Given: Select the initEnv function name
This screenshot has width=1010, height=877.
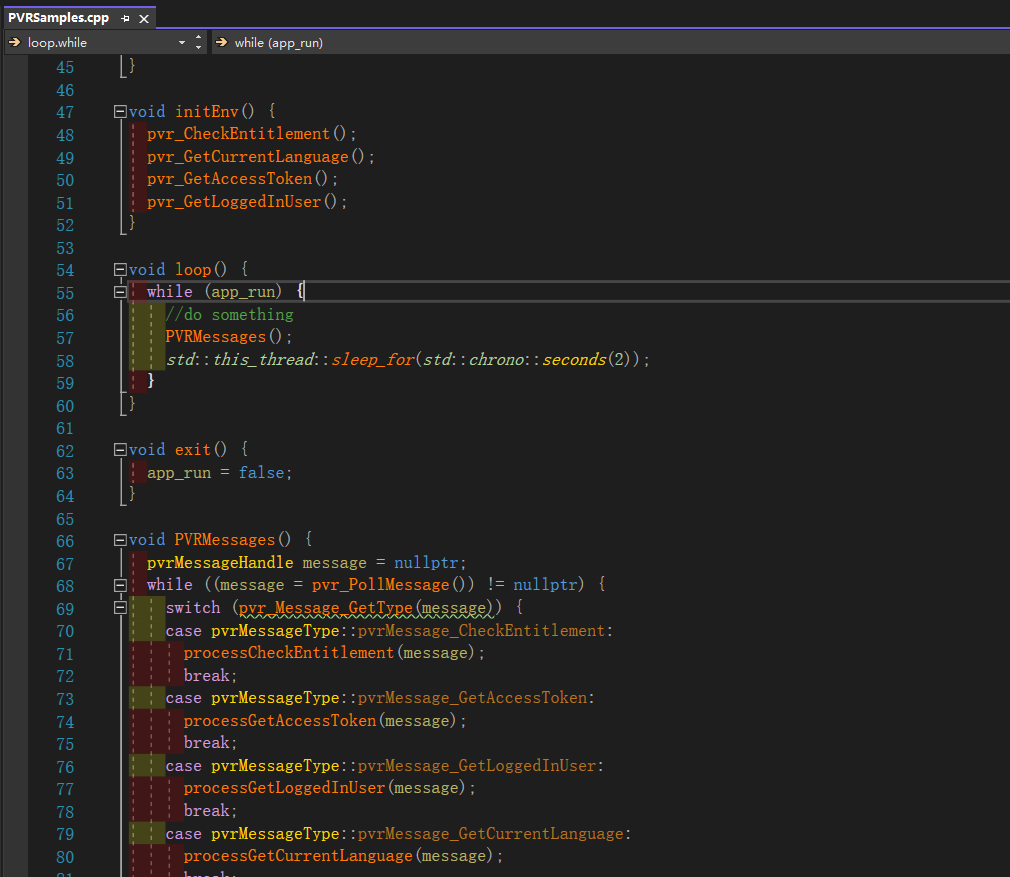Looking at the screenshot, I should click(x=207, y=111).
